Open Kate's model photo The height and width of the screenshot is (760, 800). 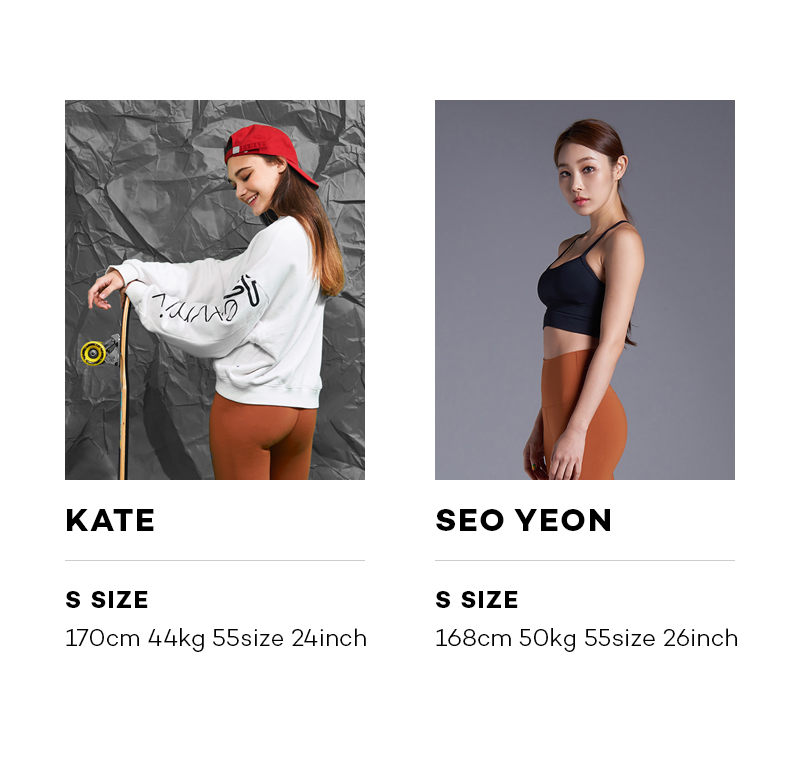point(215,290)
